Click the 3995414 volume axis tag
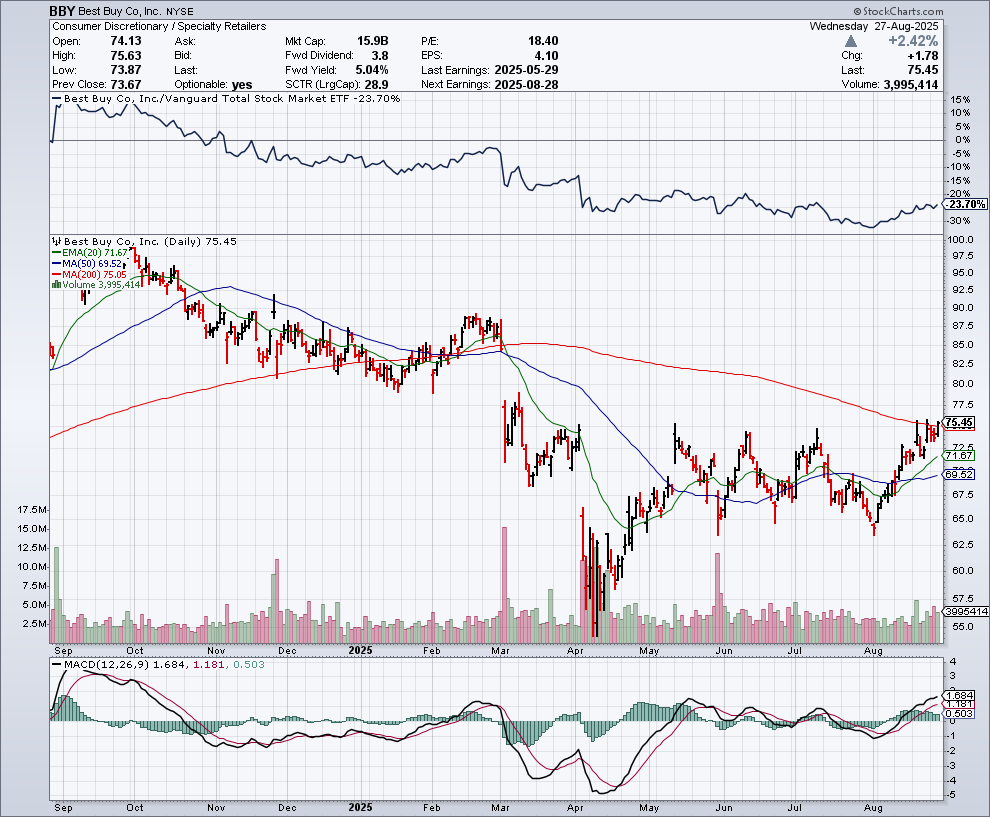 [x=966, y=611]
